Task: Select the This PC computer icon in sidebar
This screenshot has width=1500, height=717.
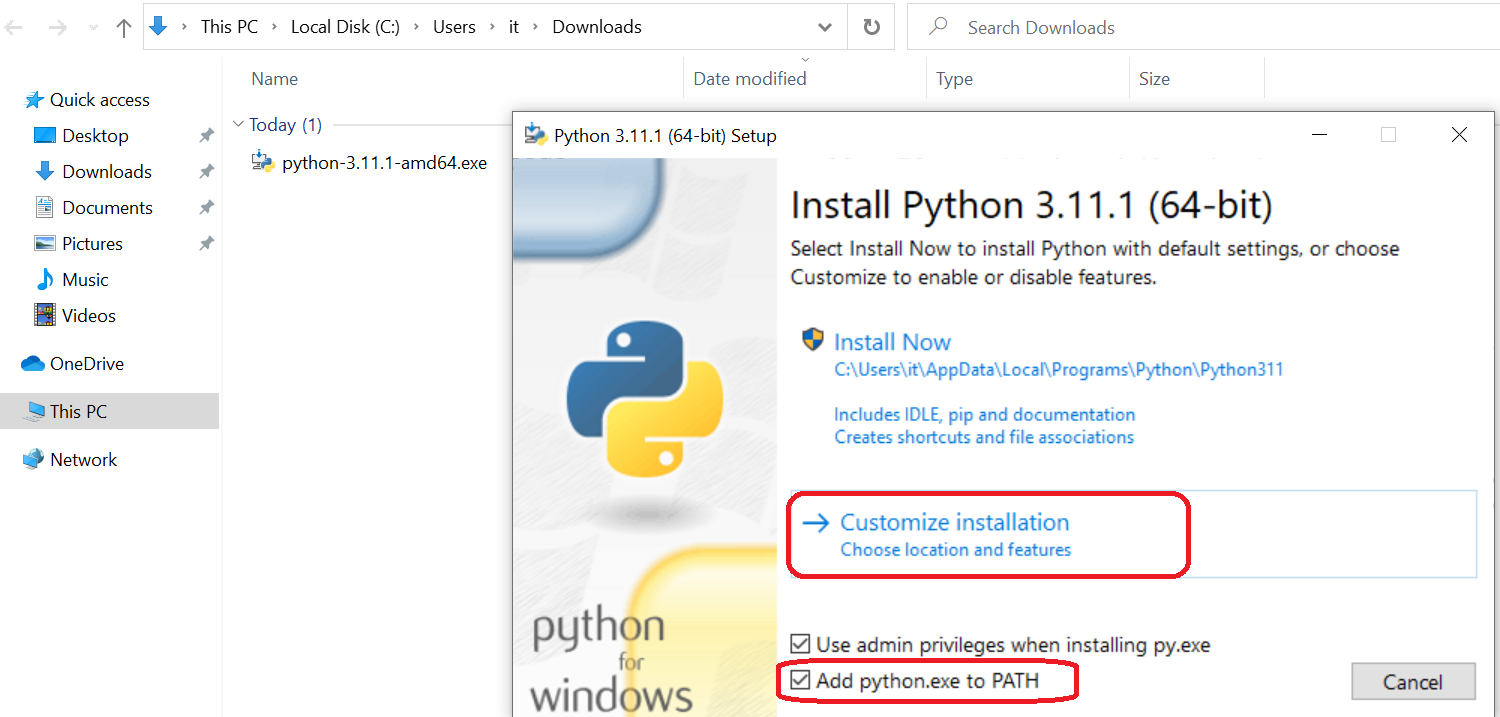Action: point(35,411)
